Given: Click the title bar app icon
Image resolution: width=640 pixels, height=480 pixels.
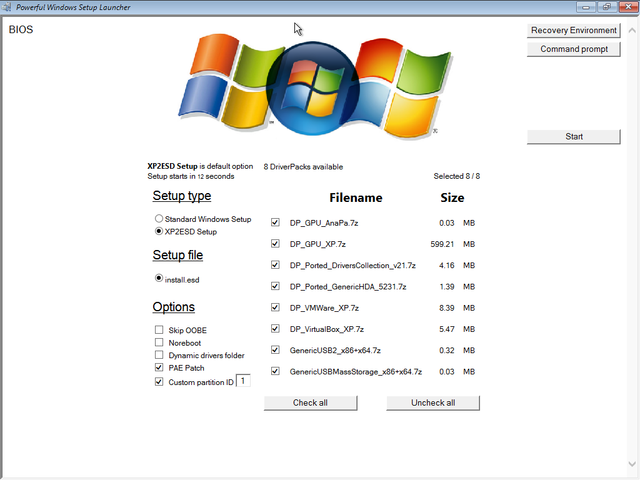Looking at the screenshot, I should pyautogui.click(x=8, y=7).
